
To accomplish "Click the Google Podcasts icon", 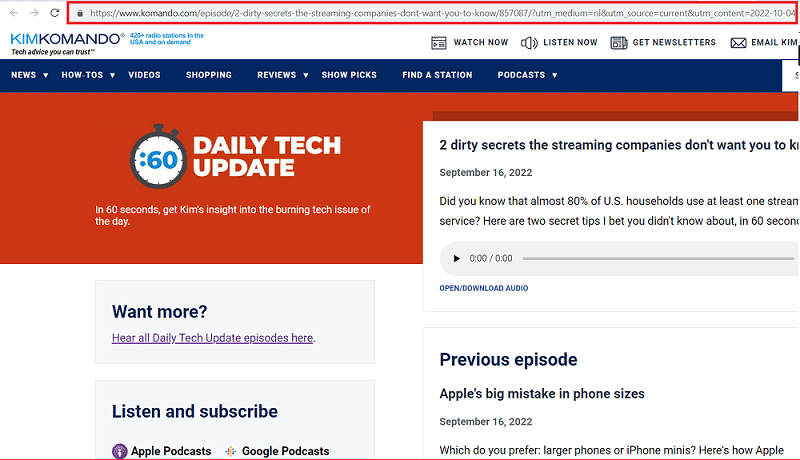I will [x=231, y=451].
